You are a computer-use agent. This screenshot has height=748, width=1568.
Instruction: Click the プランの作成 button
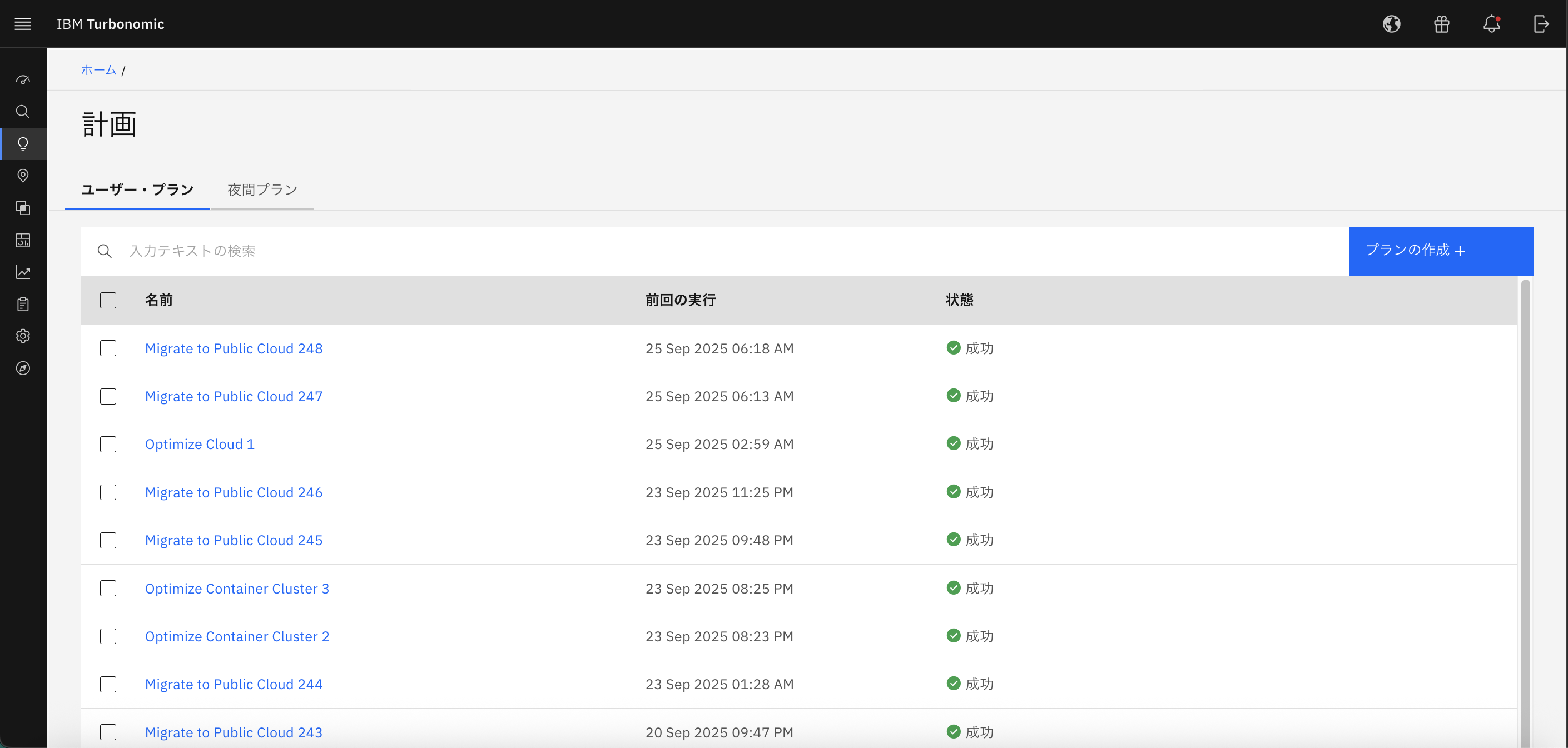tap(1440, 251)
